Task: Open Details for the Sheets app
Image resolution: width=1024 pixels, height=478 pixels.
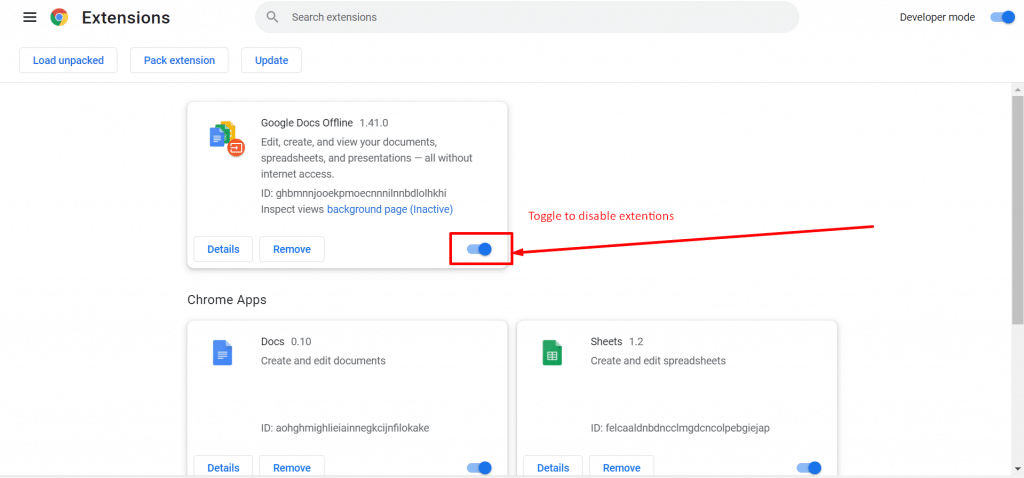Action: point(553,467)
